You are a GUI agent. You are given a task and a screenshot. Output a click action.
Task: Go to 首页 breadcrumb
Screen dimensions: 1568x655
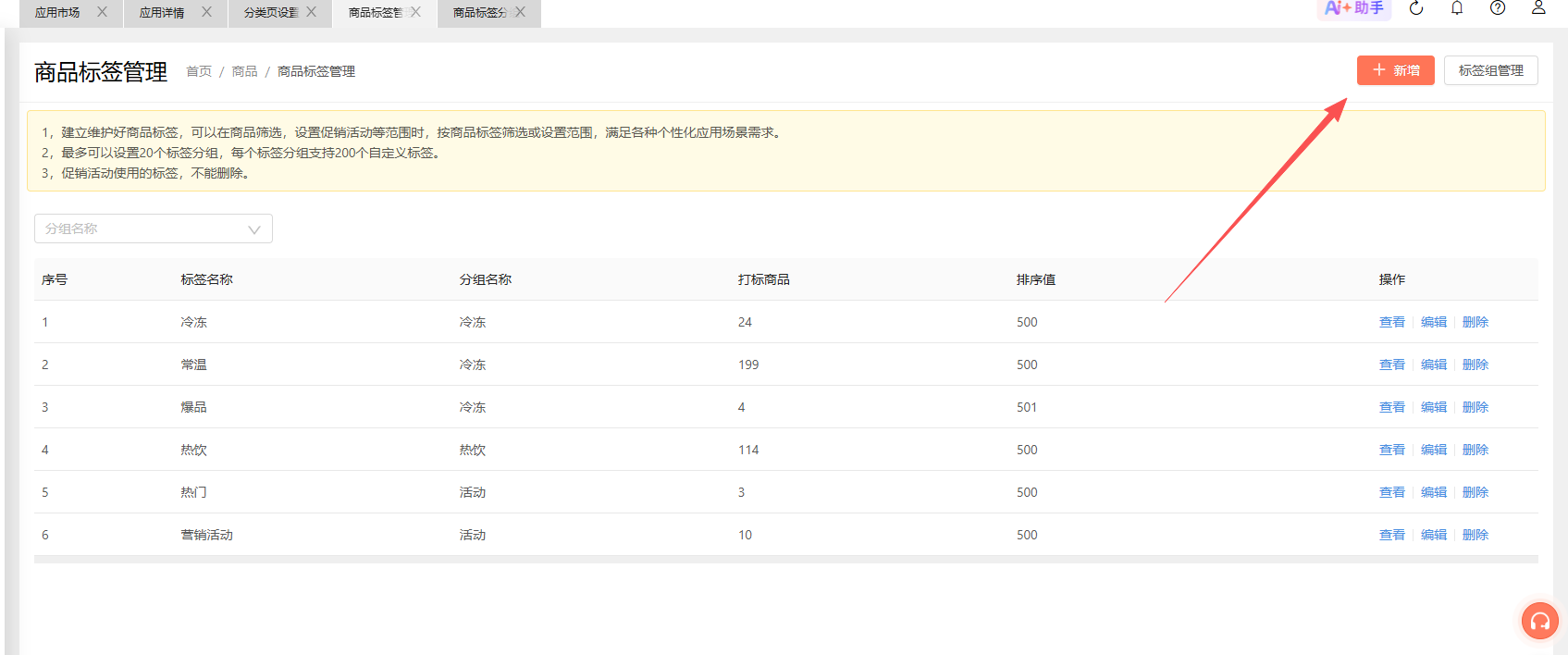point(199,71)
